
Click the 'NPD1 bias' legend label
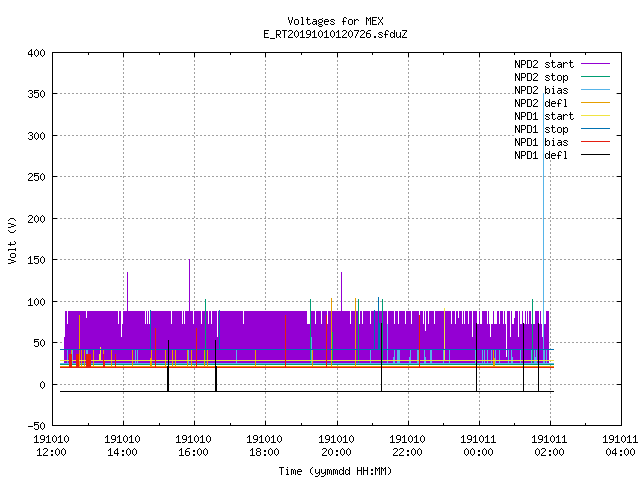(541, 142)
